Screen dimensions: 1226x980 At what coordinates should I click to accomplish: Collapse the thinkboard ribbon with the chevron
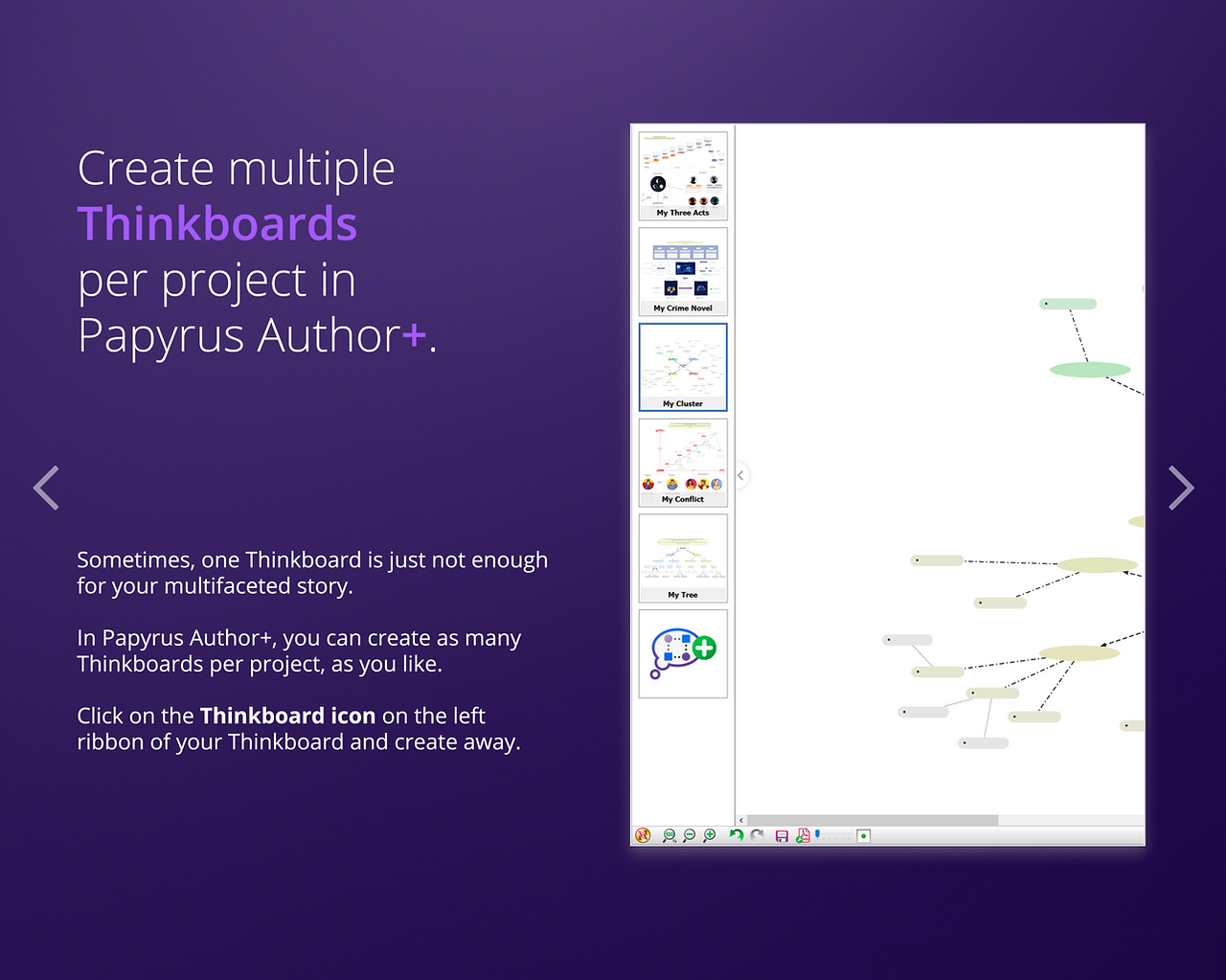pyautogui.click(x=740, y=475)
